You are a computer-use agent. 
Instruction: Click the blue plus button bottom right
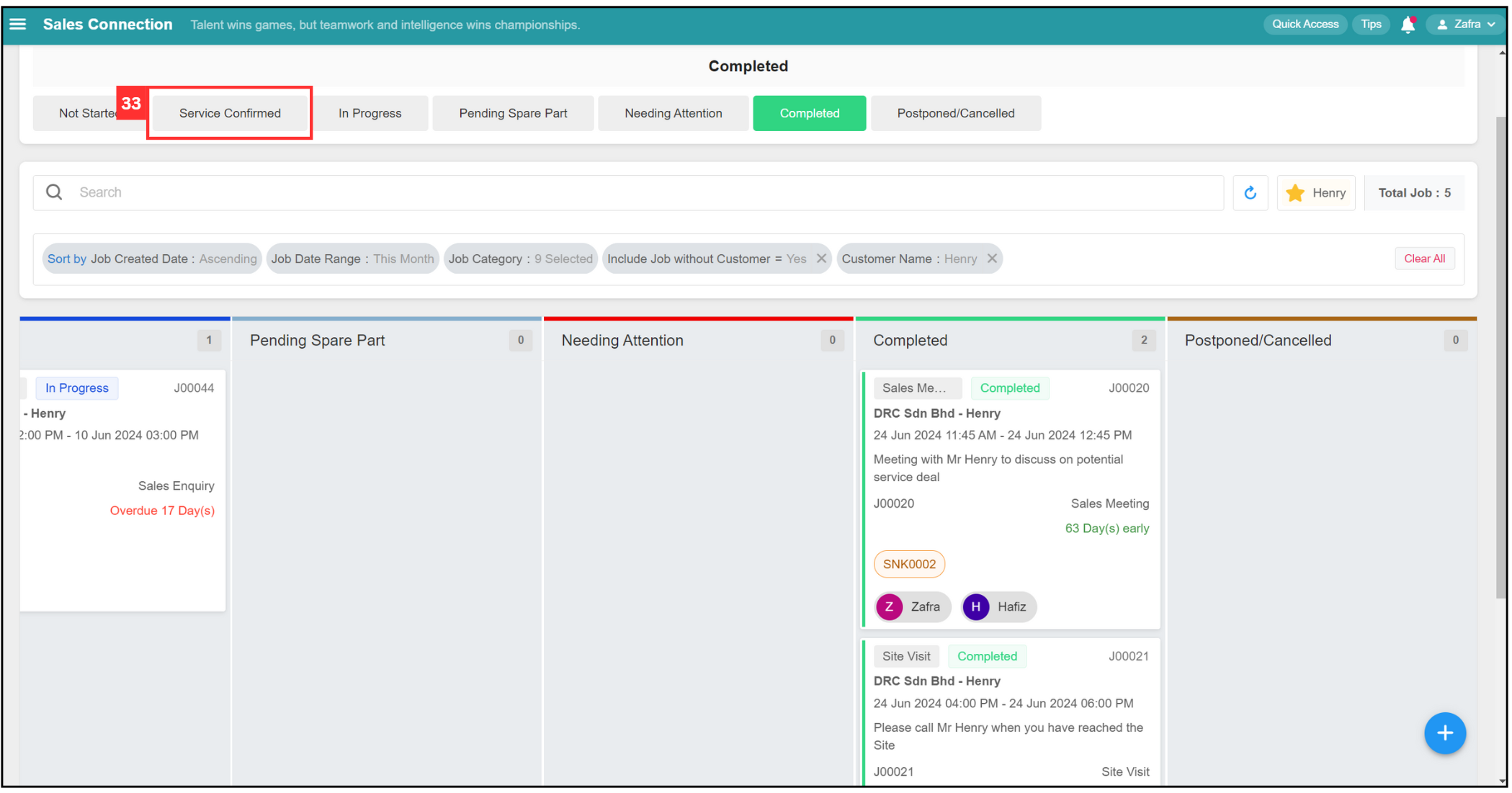coord(1446,730)
